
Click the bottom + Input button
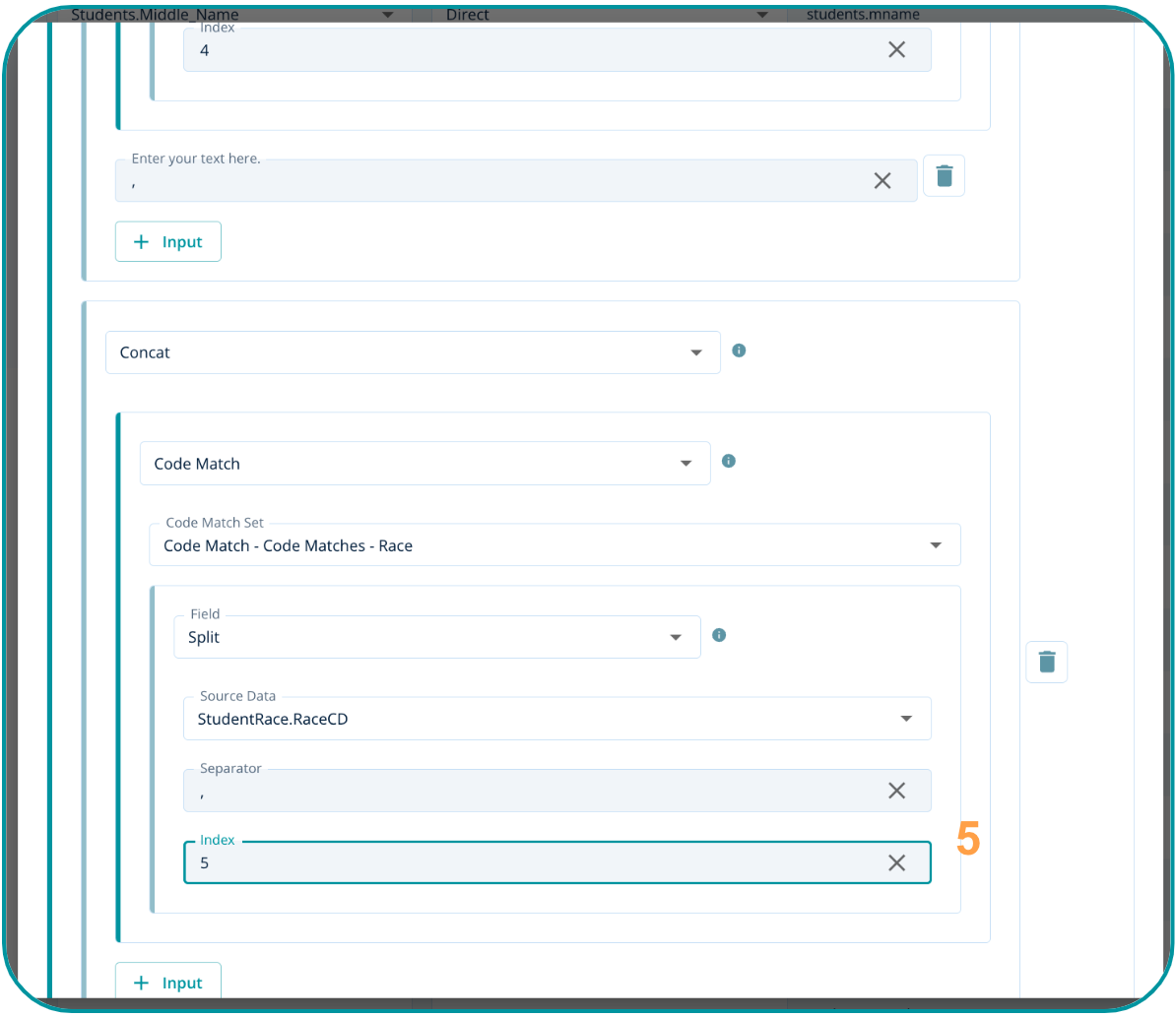point(168,983)
